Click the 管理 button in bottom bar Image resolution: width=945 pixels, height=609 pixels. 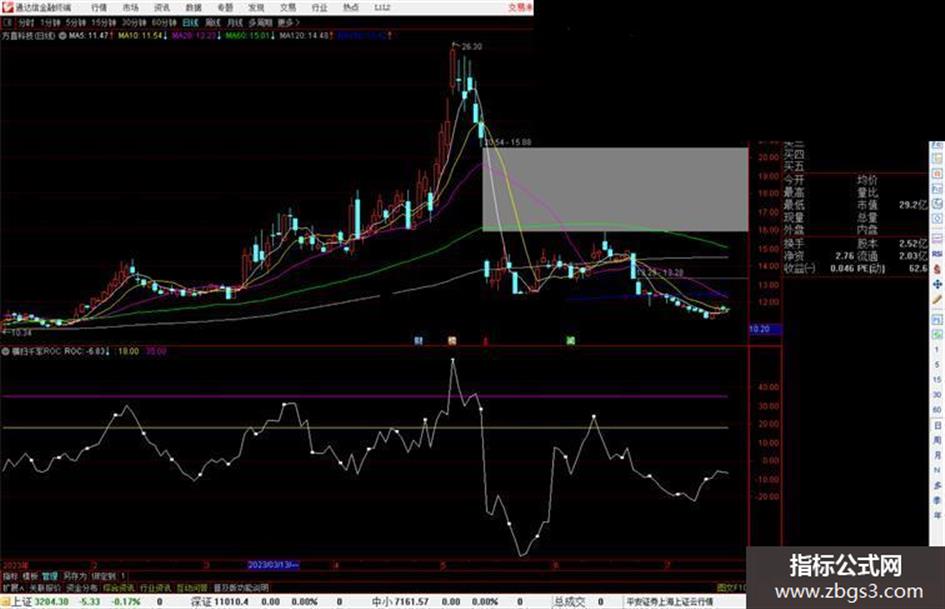point(50,576)
